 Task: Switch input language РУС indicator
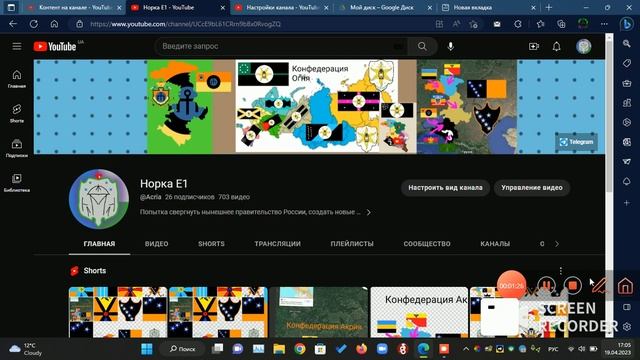pyautogui.click(x=553, y=349)
